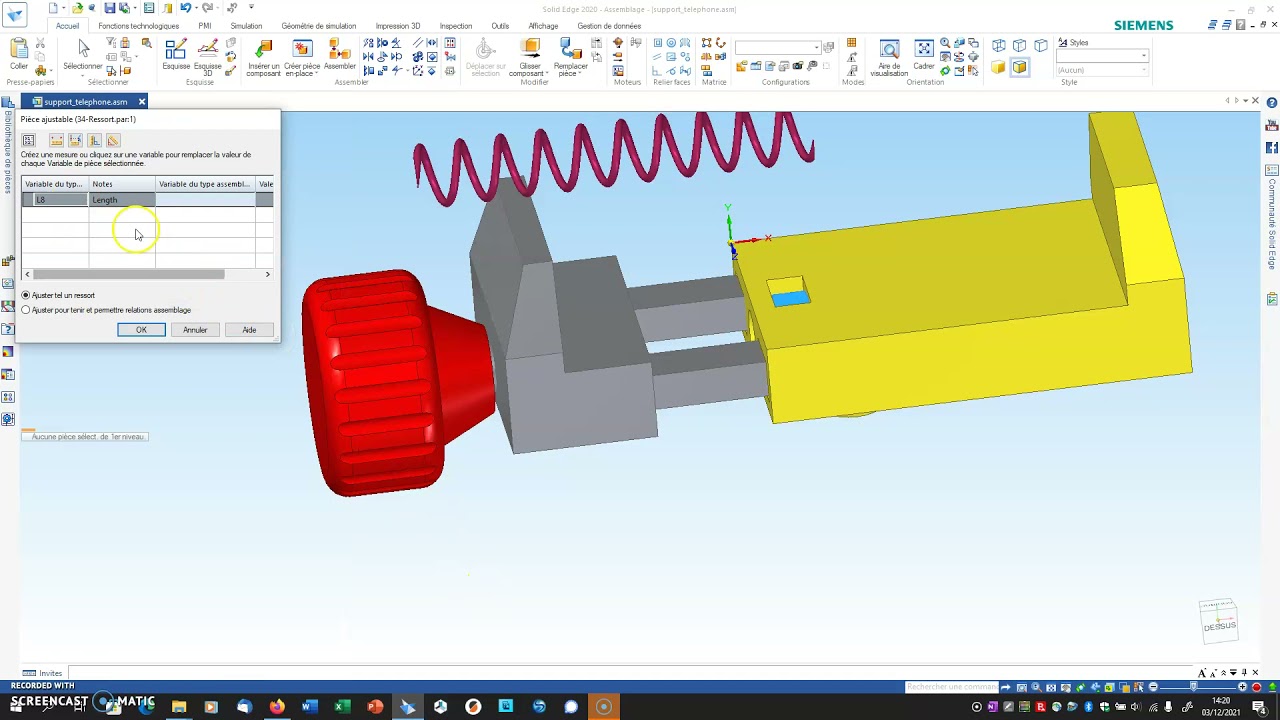Confirm the dialog with OK
1280x720 pixels.
point(141,330)
